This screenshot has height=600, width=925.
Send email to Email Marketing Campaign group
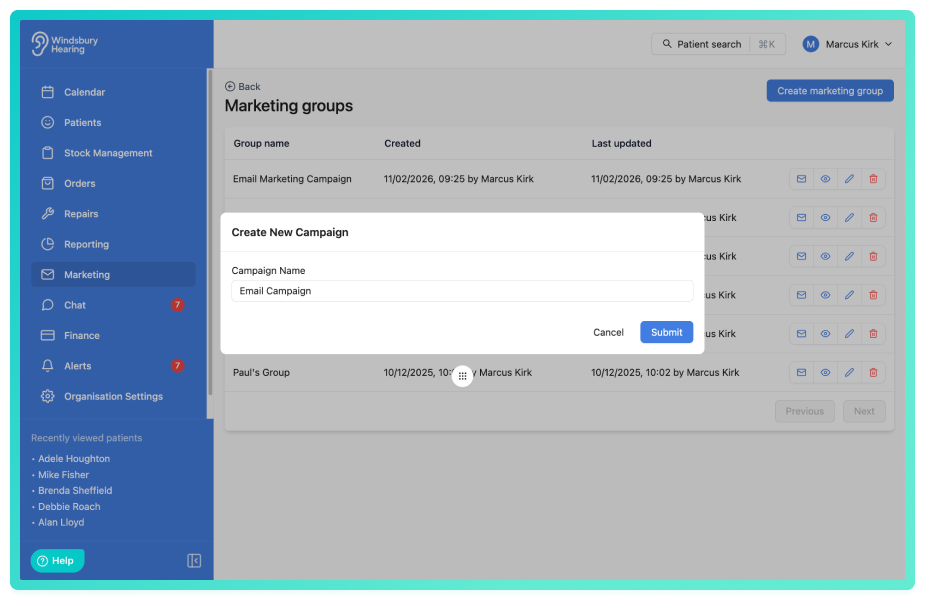point(801,179)
